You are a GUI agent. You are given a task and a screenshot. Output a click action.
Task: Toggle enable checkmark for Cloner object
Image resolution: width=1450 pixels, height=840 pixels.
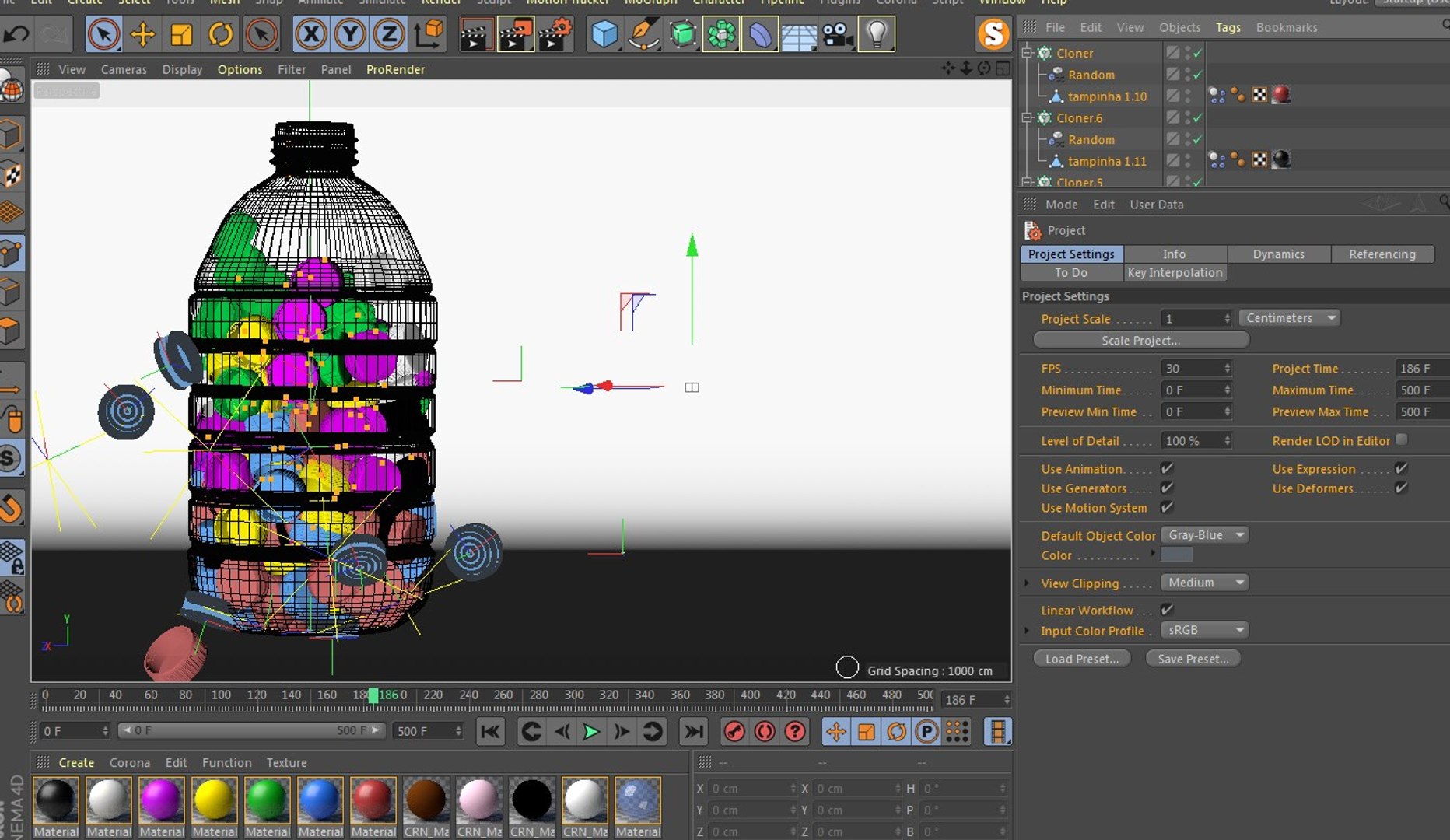(x=1197, y=53)
